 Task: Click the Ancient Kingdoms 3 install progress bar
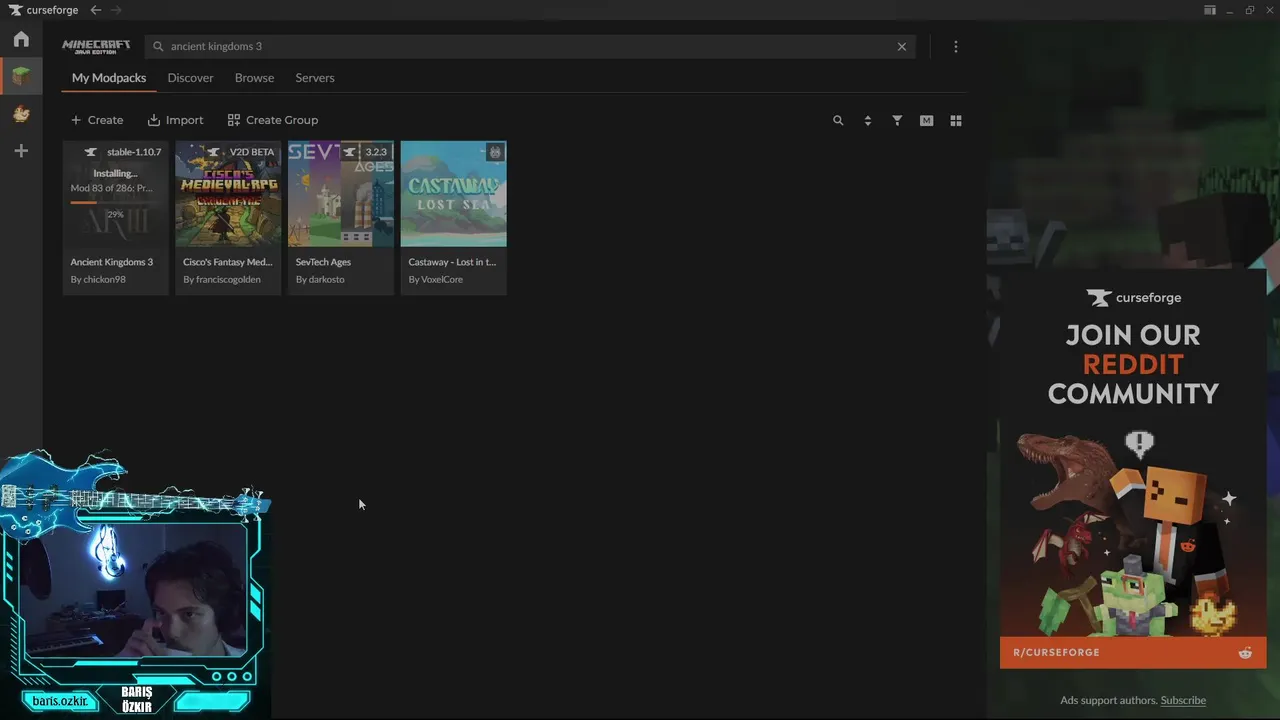[x=116, y=203]
